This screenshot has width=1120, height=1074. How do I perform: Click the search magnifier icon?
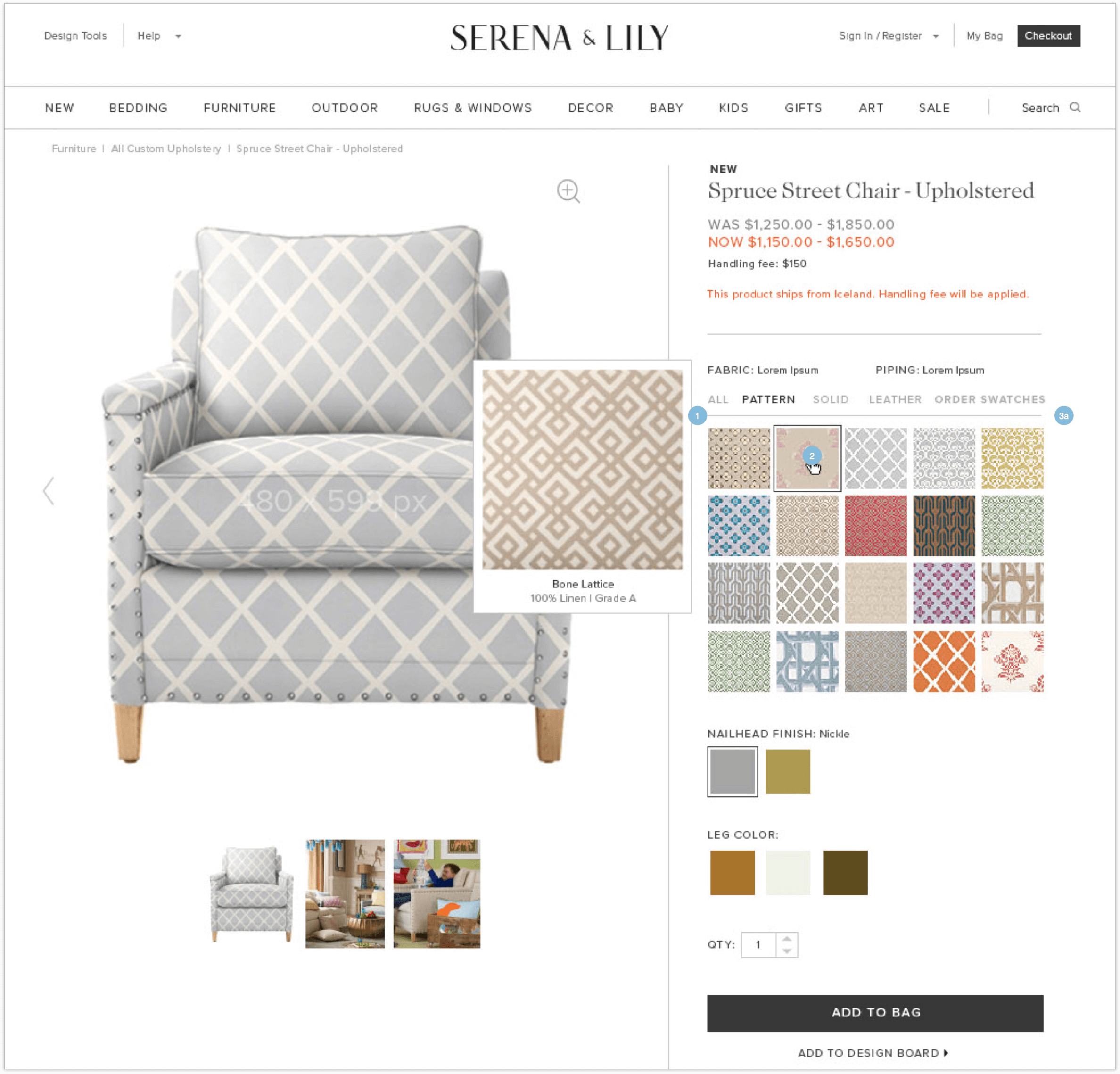tap(1074, 107)
